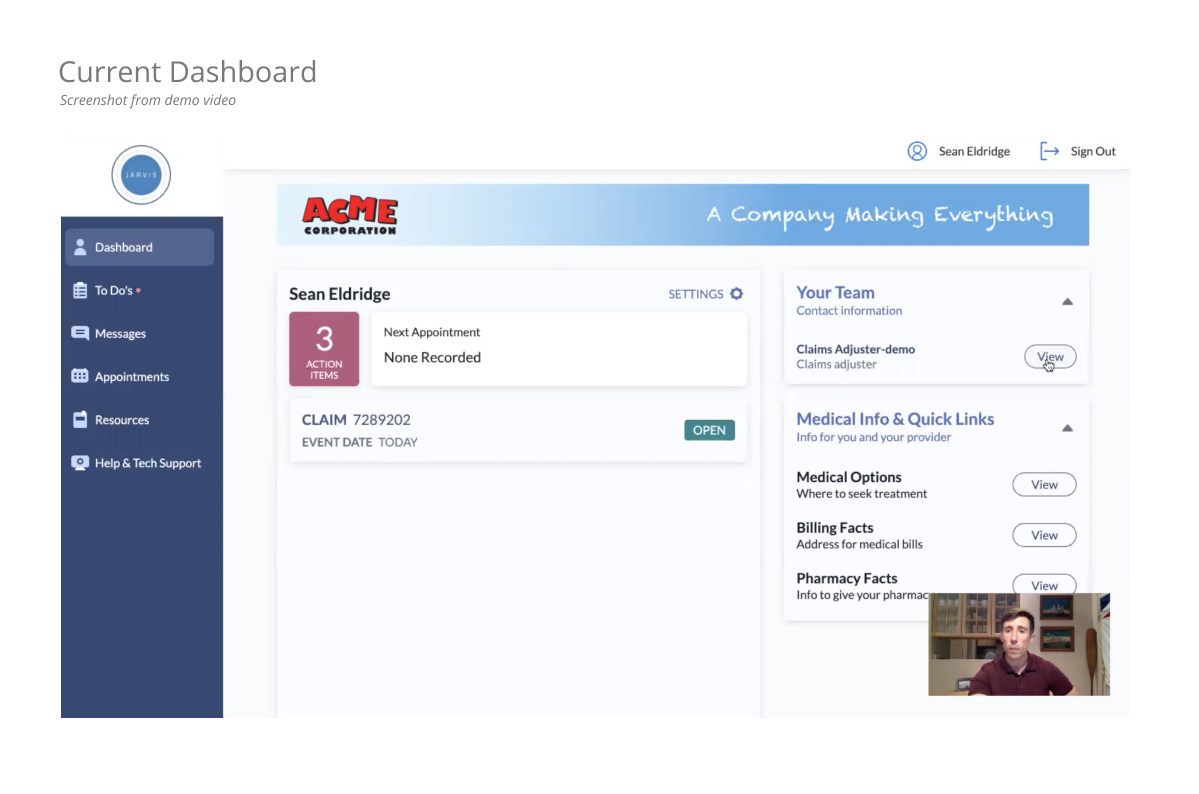The height and width of the screenshot is (794, 1199).
Task: Select Dashboard from the navigation menu
Action: 123,247
